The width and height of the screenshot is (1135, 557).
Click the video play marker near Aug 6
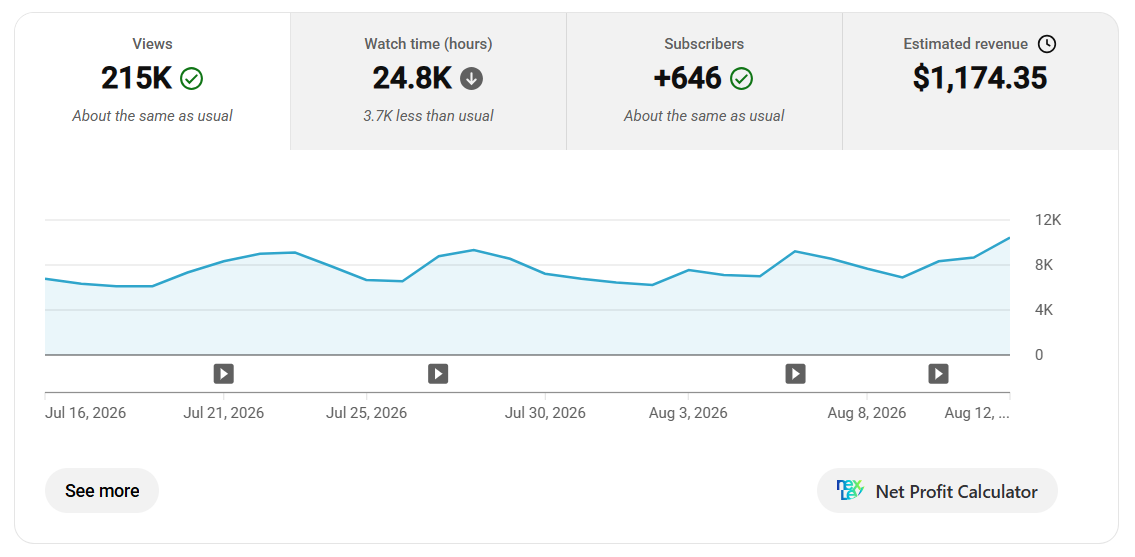pyautogui.click(x=796, y=374)
